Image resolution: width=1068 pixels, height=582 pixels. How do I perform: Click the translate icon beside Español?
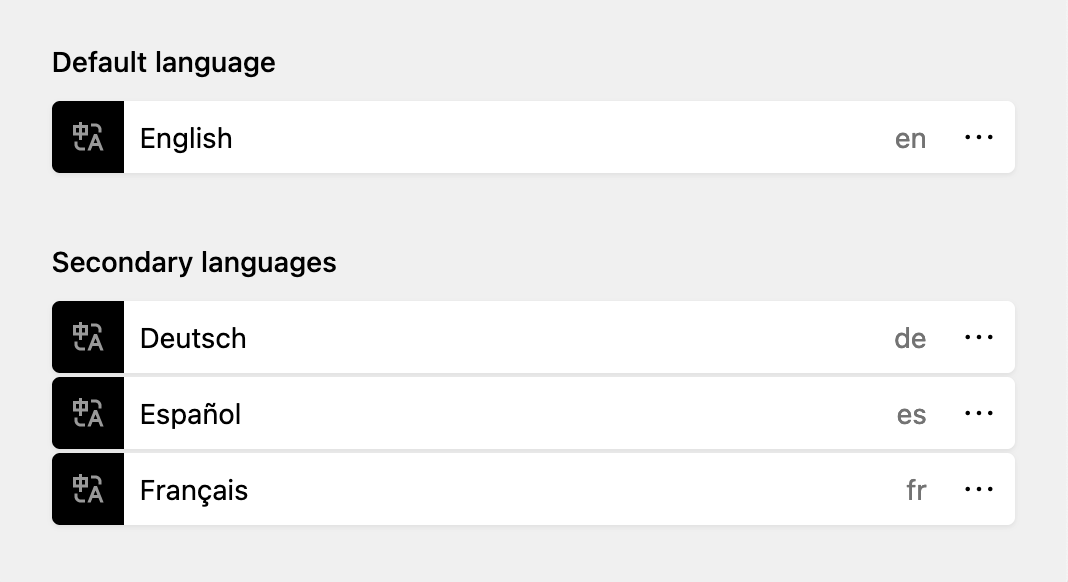click(88, 414)
